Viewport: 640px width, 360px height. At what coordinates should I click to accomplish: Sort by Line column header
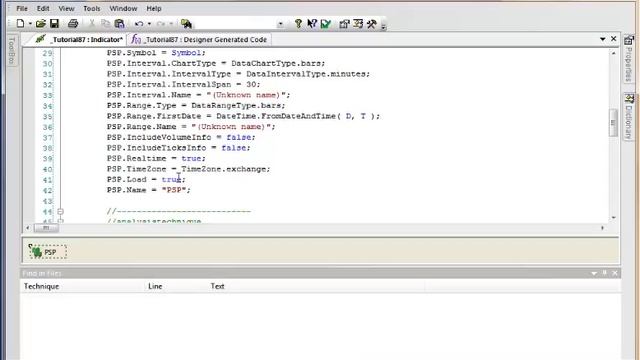point(176,286)
